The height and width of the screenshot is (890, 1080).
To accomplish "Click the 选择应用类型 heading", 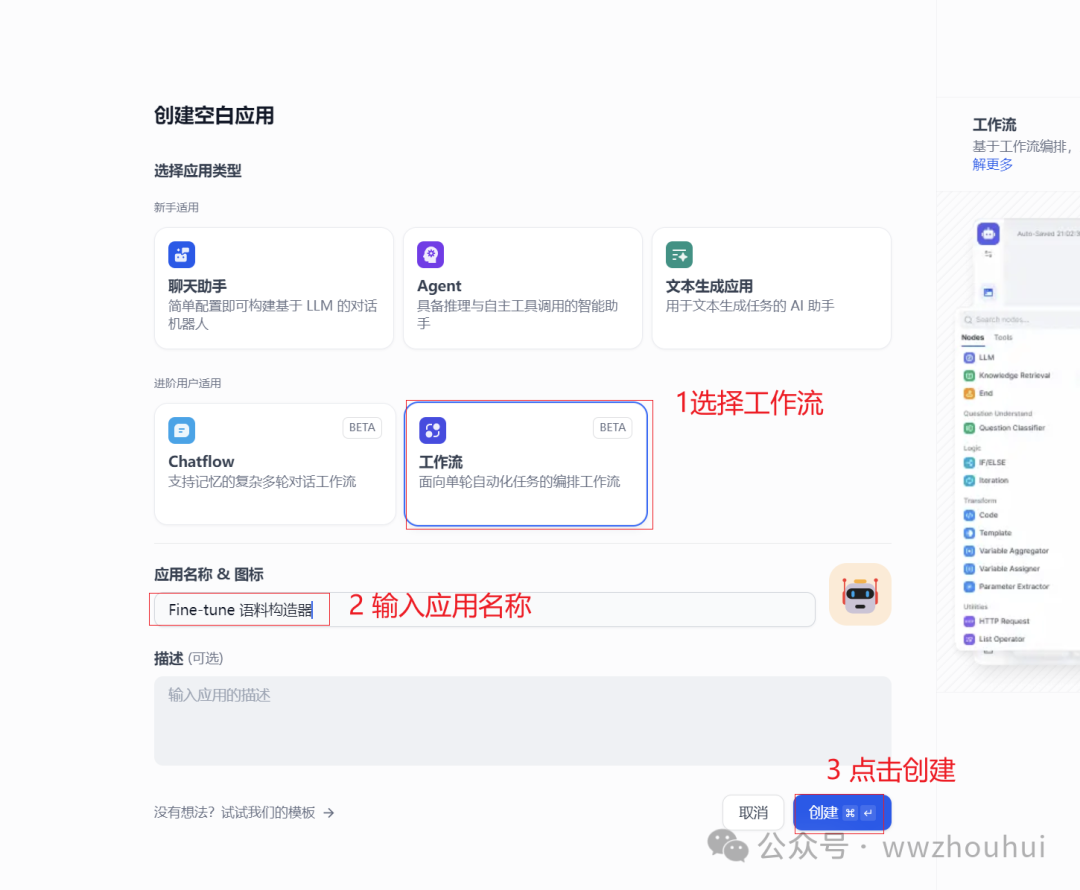I will click(198, 171).
